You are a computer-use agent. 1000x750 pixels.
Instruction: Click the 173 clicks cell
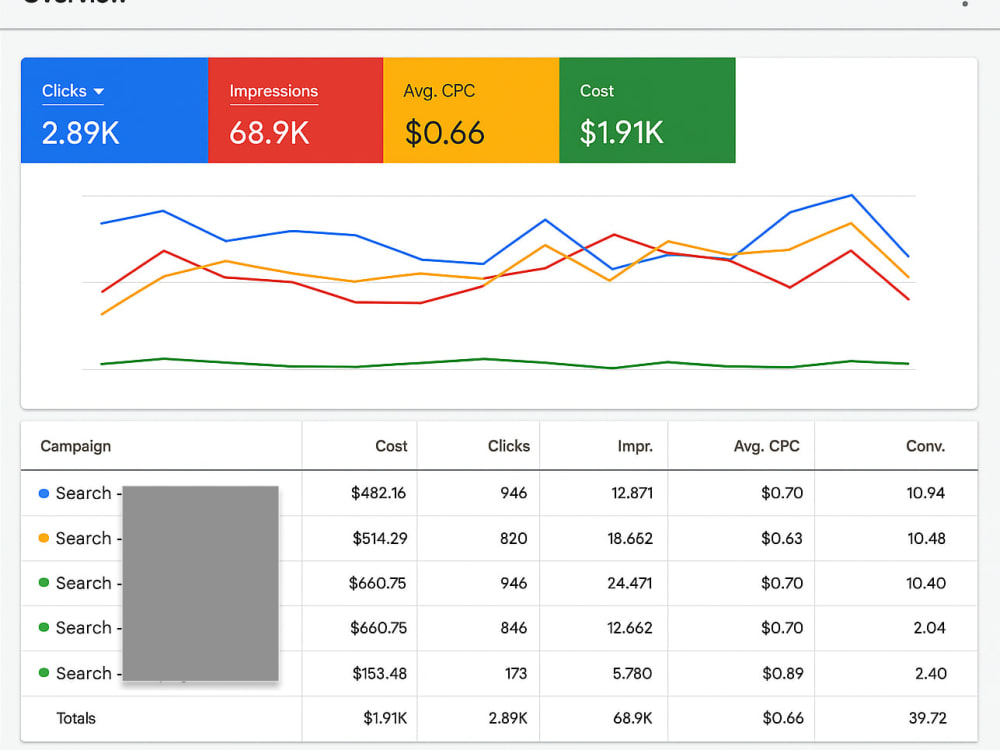[x=515, y=673]
